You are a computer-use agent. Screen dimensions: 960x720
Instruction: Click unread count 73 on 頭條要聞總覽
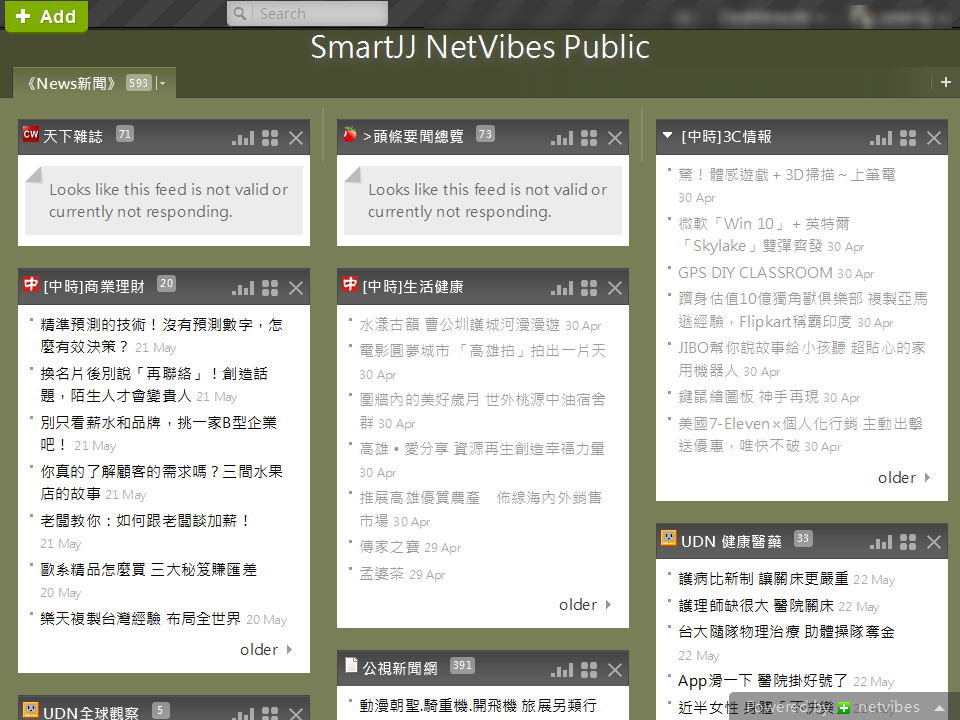pos(486,134)
